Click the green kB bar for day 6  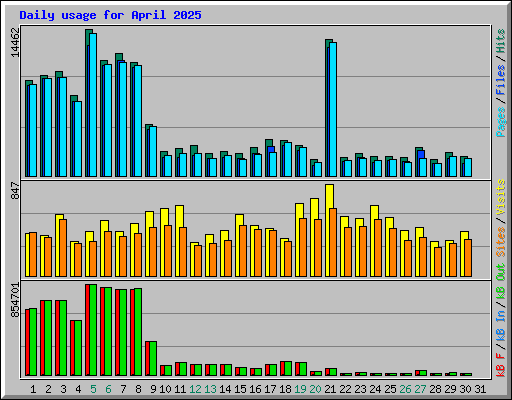point(108,332)
